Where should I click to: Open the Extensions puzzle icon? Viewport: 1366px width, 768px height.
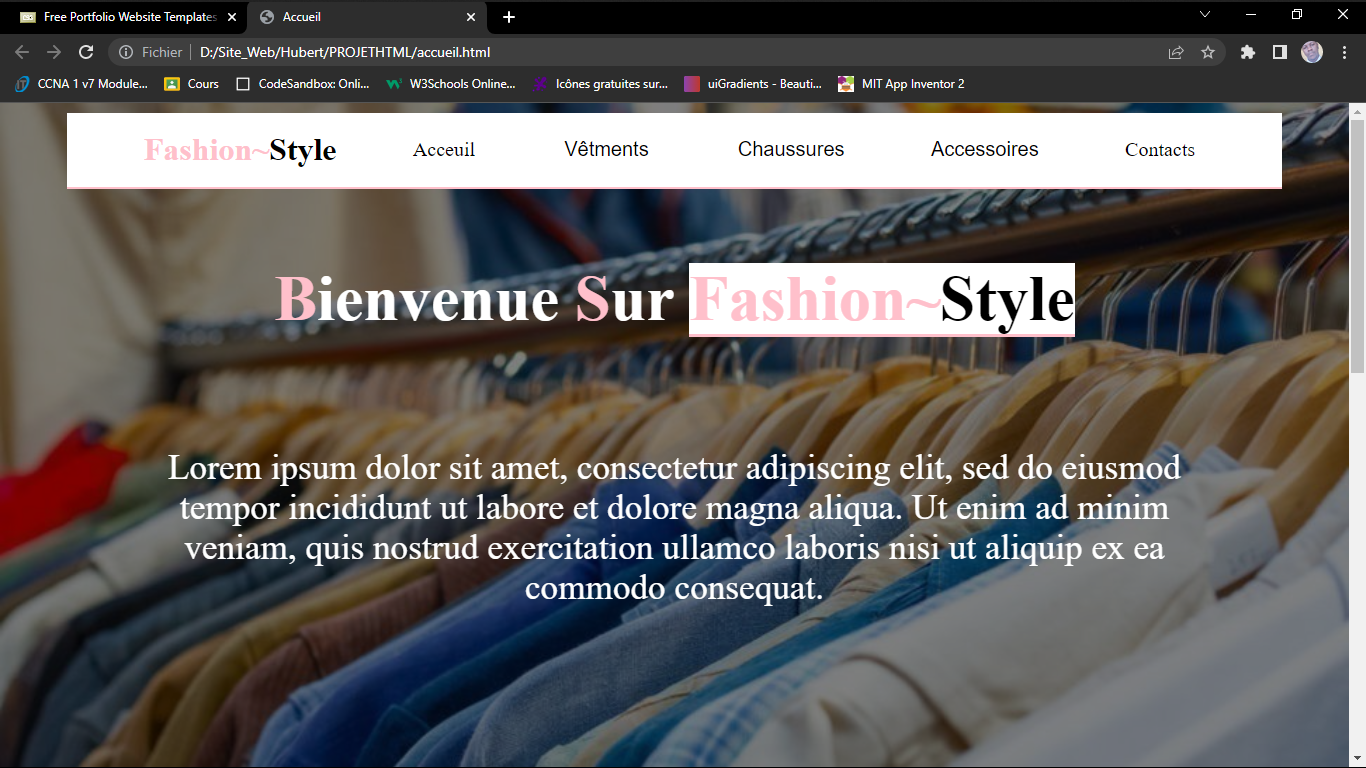click(1248, 52)
